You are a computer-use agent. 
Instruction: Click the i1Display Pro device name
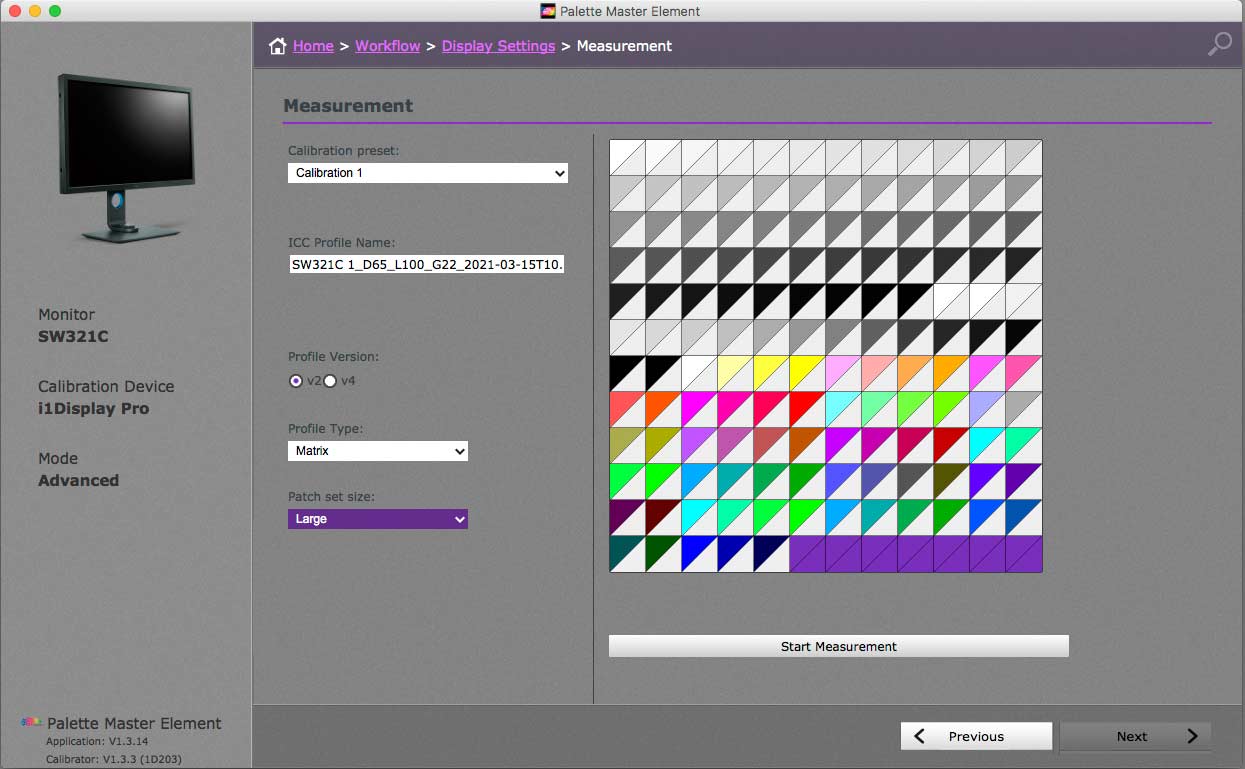pyautogui.click(x=94, y=409)
